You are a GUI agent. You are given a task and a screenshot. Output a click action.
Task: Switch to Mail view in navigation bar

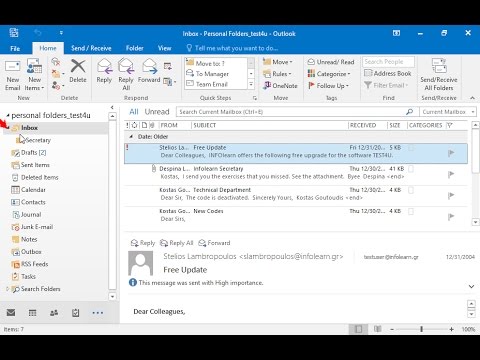coord(11,313)
